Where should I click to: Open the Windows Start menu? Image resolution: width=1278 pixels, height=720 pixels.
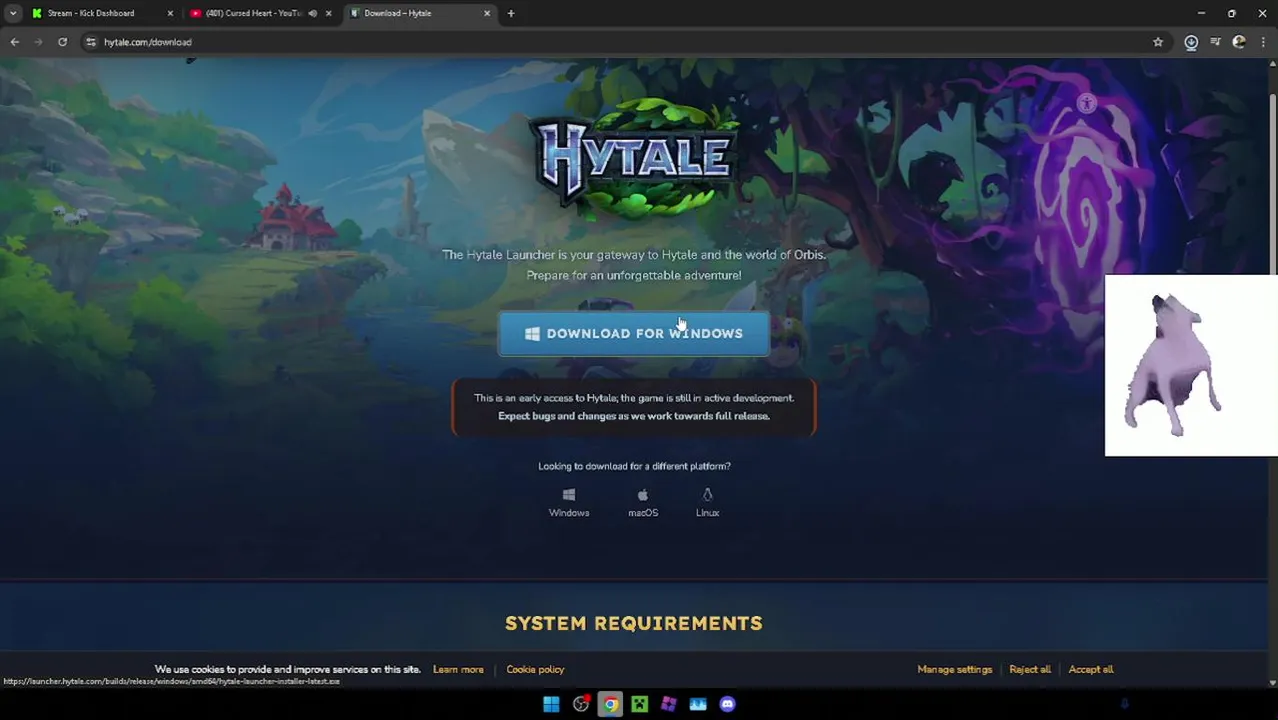point(551,704)
